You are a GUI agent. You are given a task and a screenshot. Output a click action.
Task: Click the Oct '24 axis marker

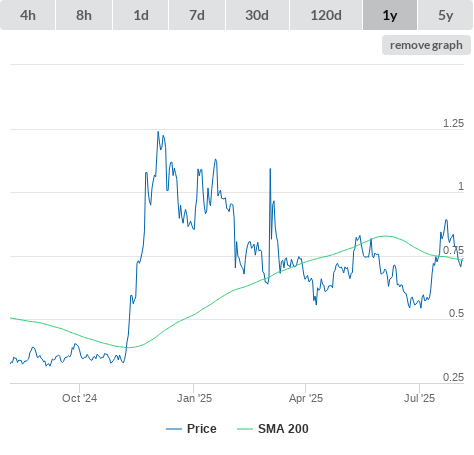79,398
